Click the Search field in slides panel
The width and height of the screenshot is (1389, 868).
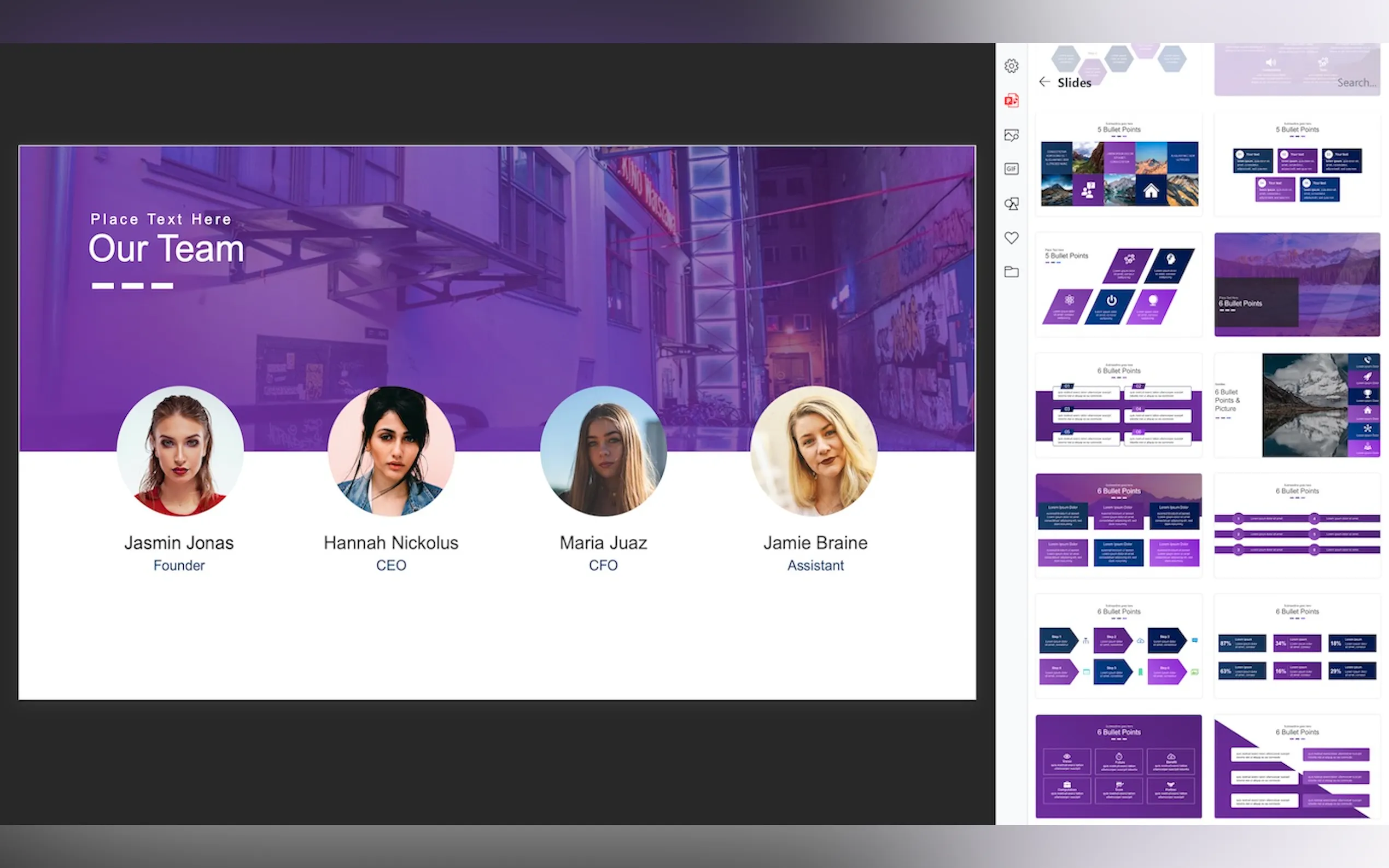tap(1356, 83)
